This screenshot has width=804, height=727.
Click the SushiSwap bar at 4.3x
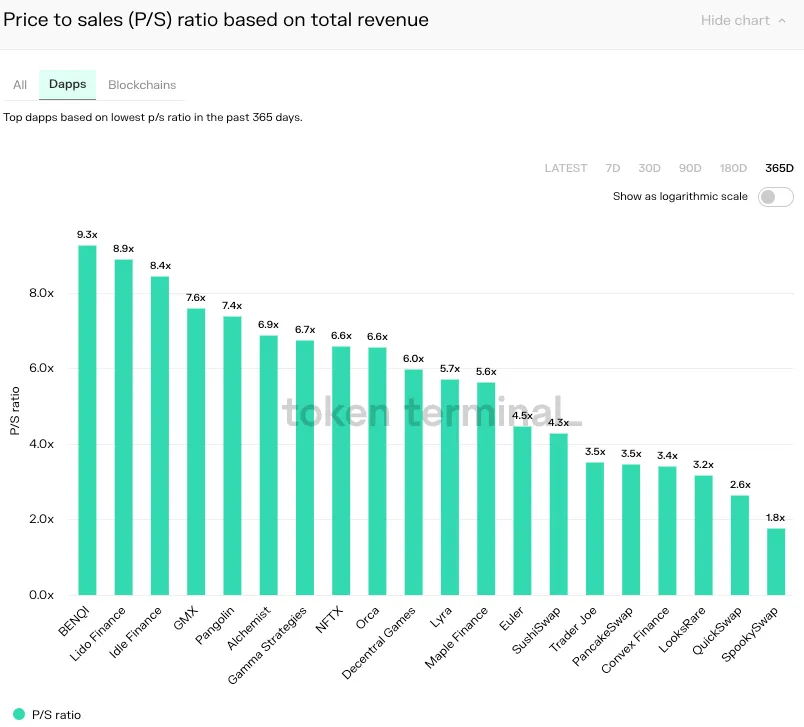tap(559, 514)
